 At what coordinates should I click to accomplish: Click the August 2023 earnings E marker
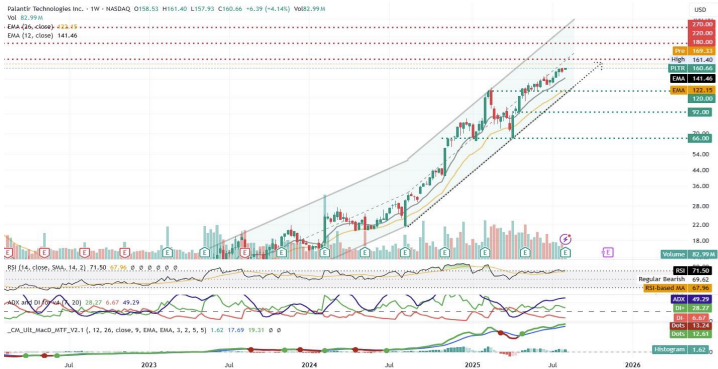tap(245, 252)
